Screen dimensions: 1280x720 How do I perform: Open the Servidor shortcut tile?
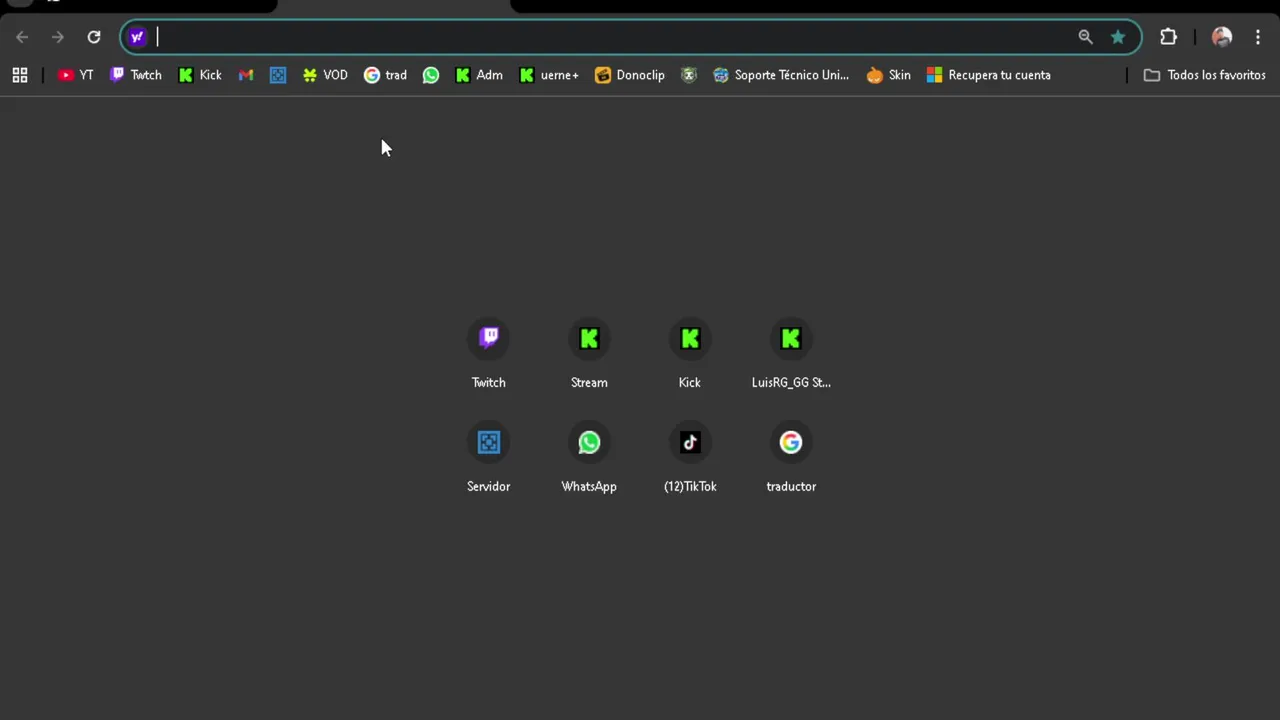489,459
